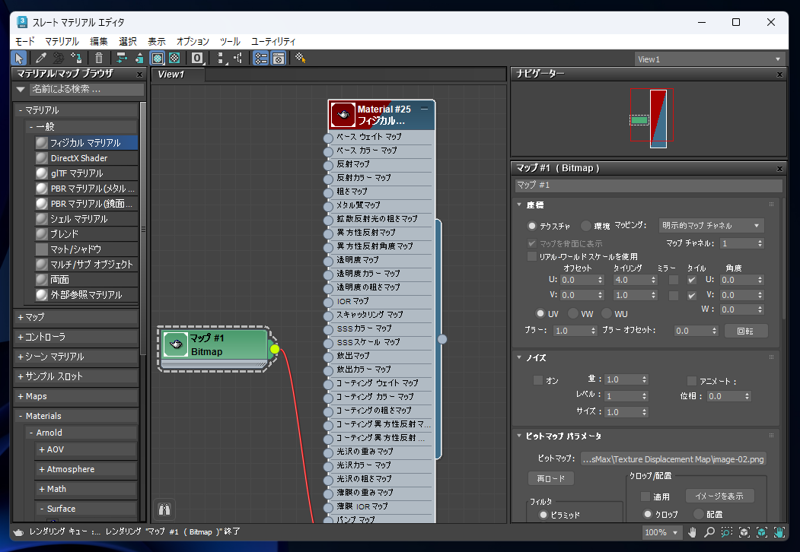
Task: Click the Pan to Selected icon
Action: click(779, 532)
